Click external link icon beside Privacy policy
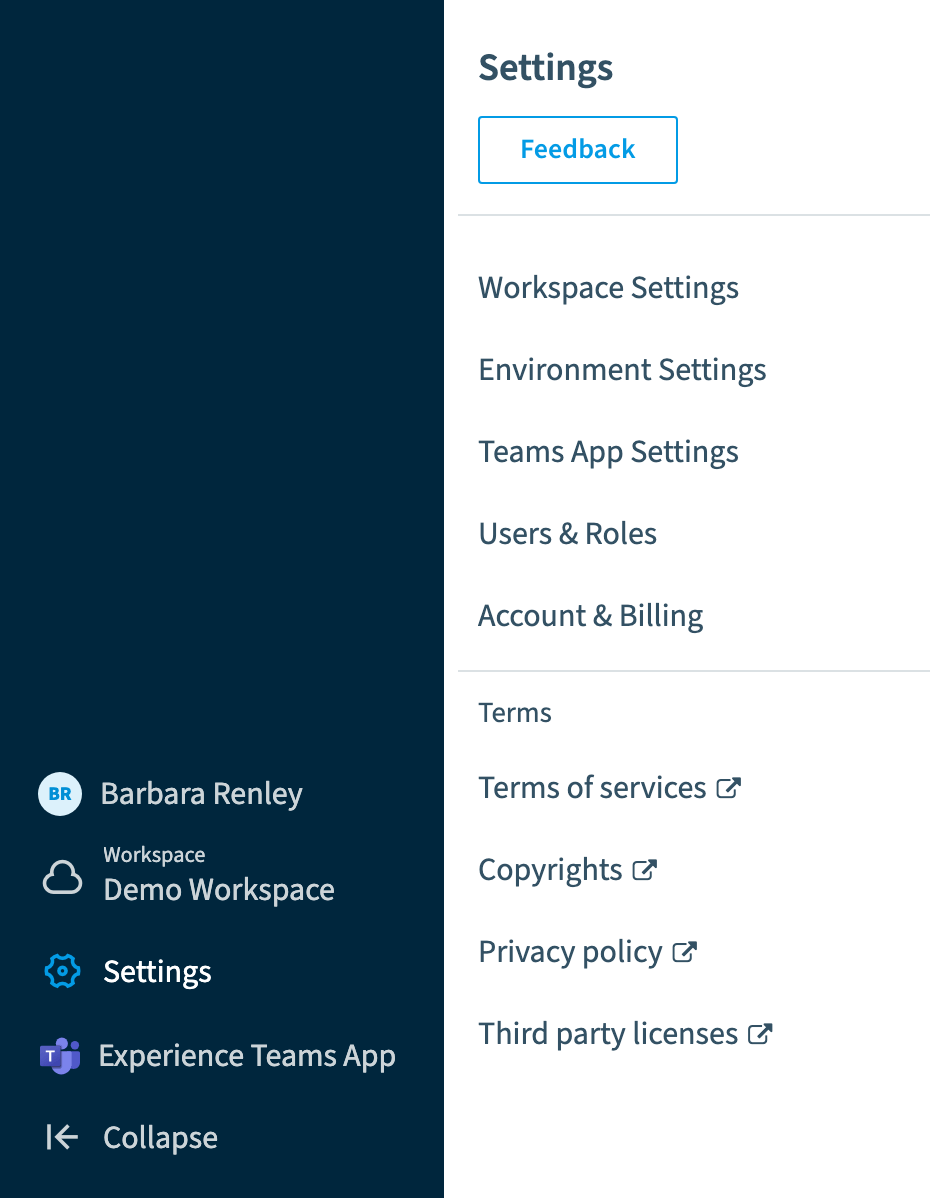Image resolution: width=932 pixels, height=1198 pixels. coord(684,952)
